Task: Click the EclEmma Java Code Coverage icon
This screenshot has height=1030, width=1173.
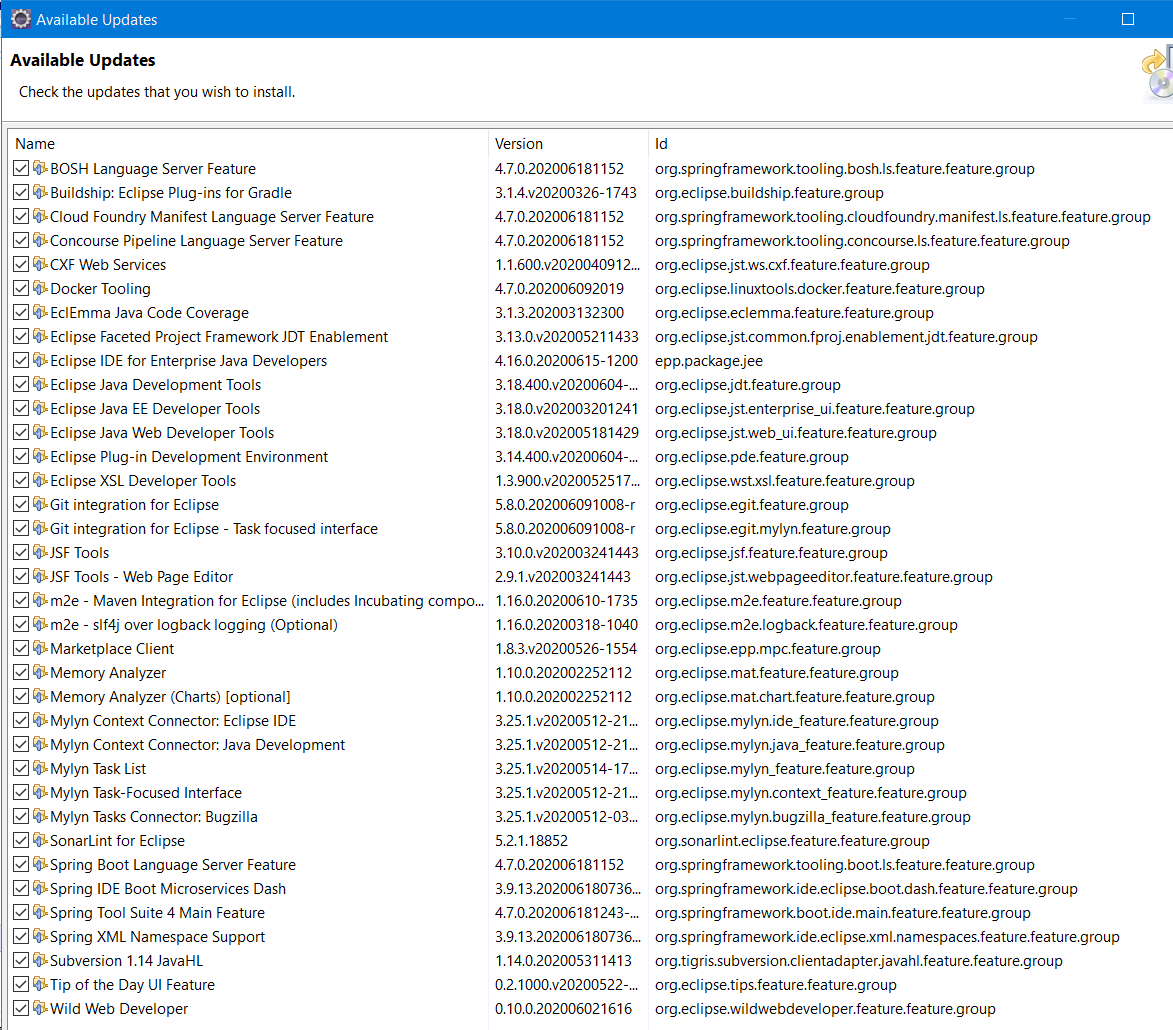Action: [40, 312]
